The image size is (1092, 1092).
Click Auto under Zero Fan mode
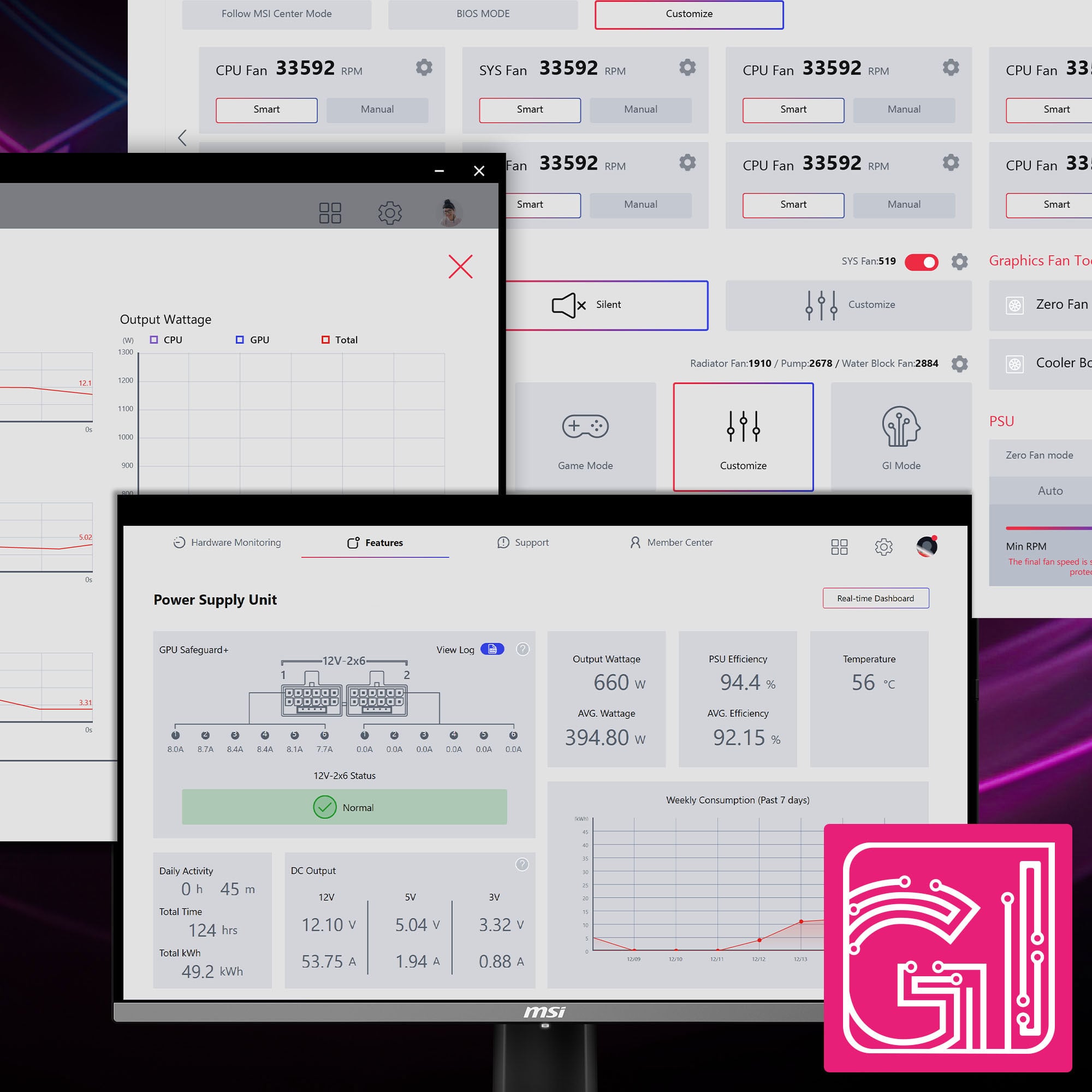(1050, 491)
